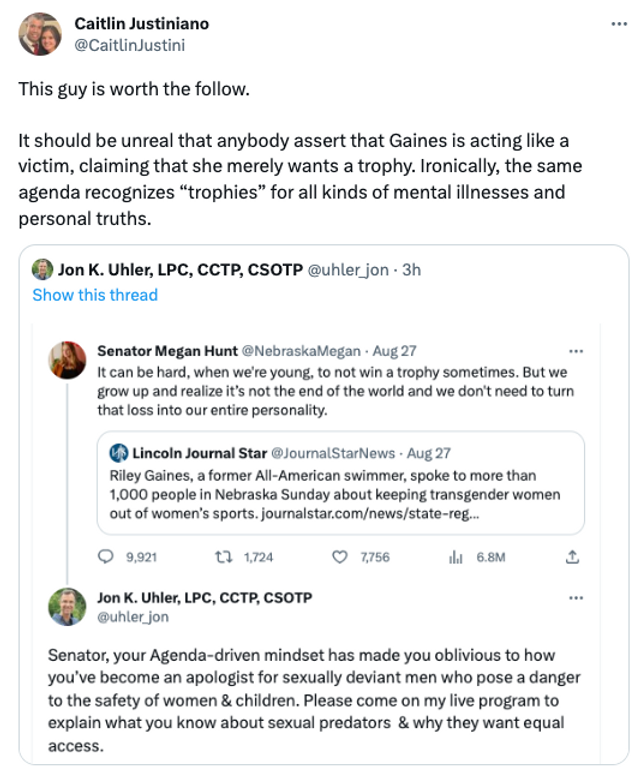Open Jon K. Uhler's large reply avatar
This screenshot has width=641, height=778.
(68, 606)
